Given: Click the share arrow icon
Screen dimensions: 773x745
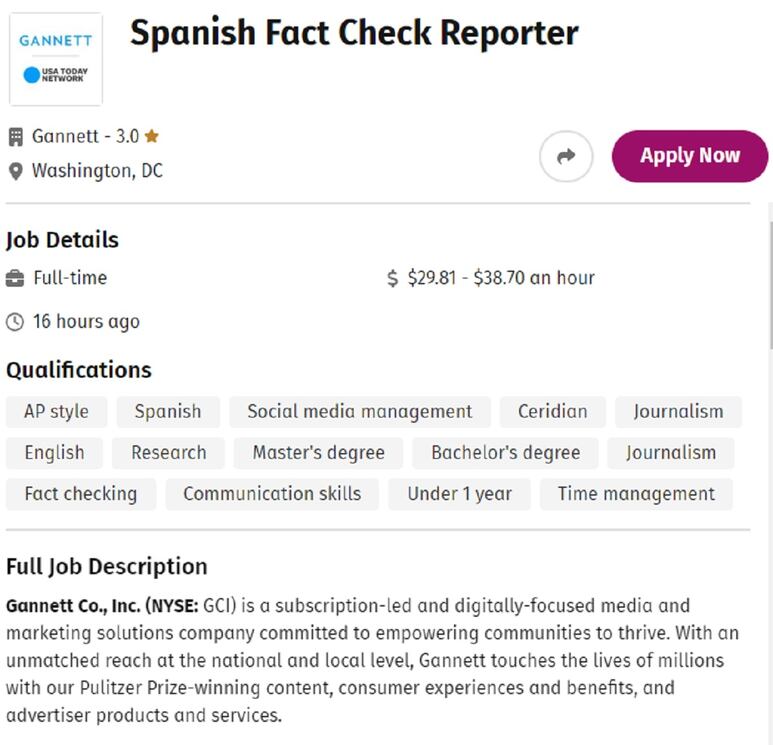Looking at the screenshot, I should tap(566, 156).
